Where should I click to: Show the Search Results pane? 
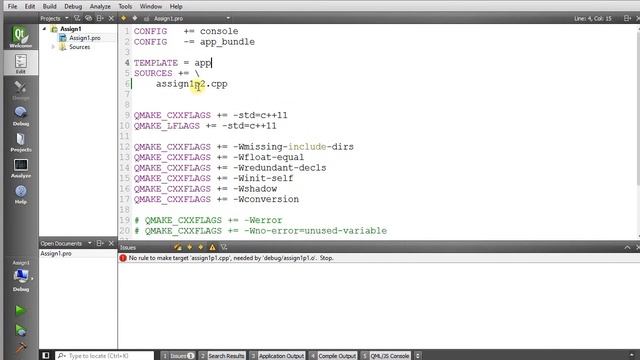tap(222, 356)
